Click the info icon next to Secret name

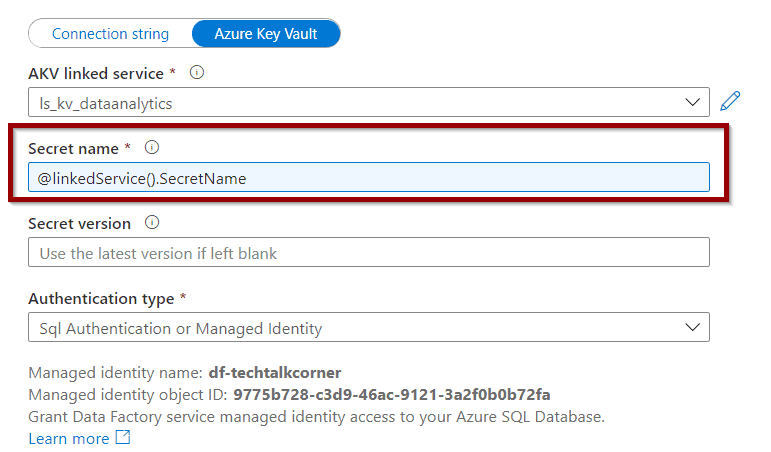(x=152, y=148)
